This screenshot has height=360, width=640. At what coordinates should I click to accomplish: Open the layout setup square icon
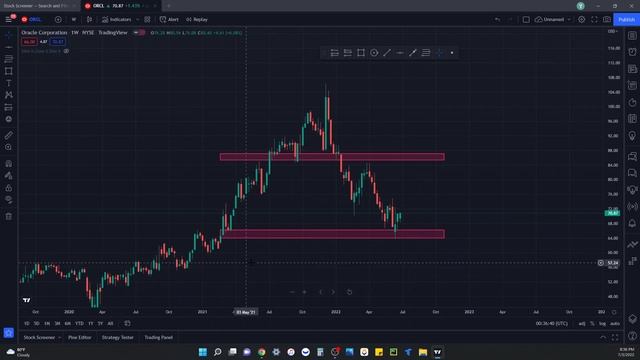click(x=526, y=19)
